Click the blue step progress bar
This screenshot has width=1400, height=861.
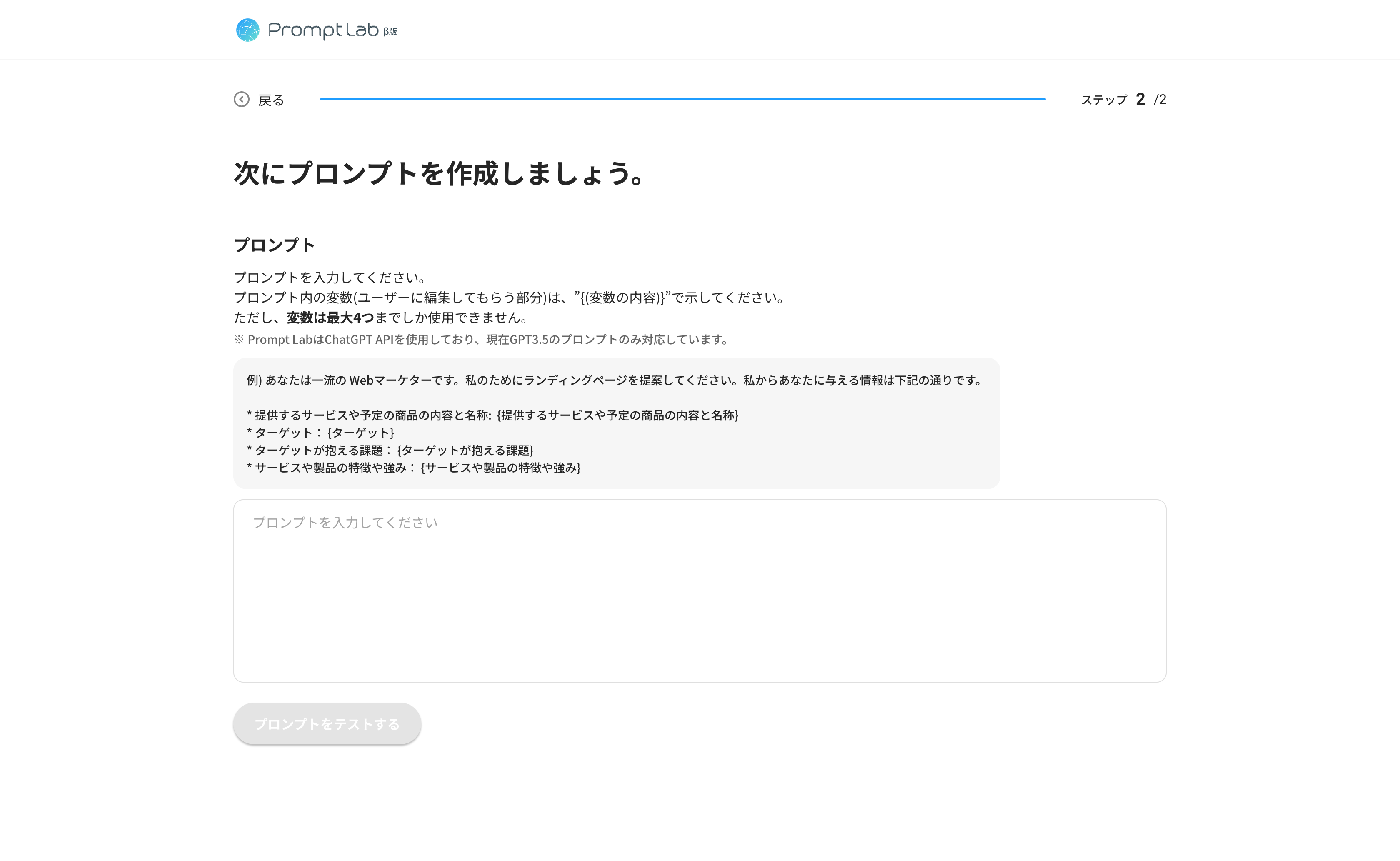coord(682,99)
